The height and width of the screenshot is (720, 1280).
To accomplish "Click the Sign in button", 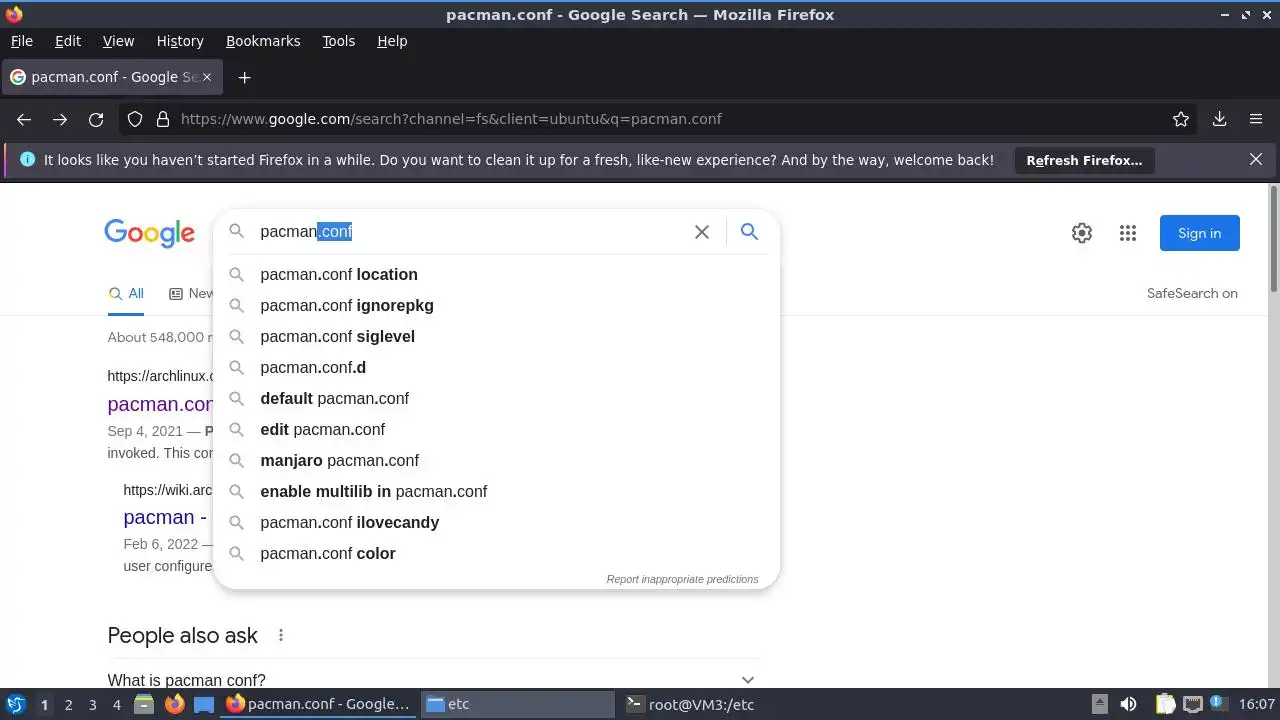I will click(1200, 233).
